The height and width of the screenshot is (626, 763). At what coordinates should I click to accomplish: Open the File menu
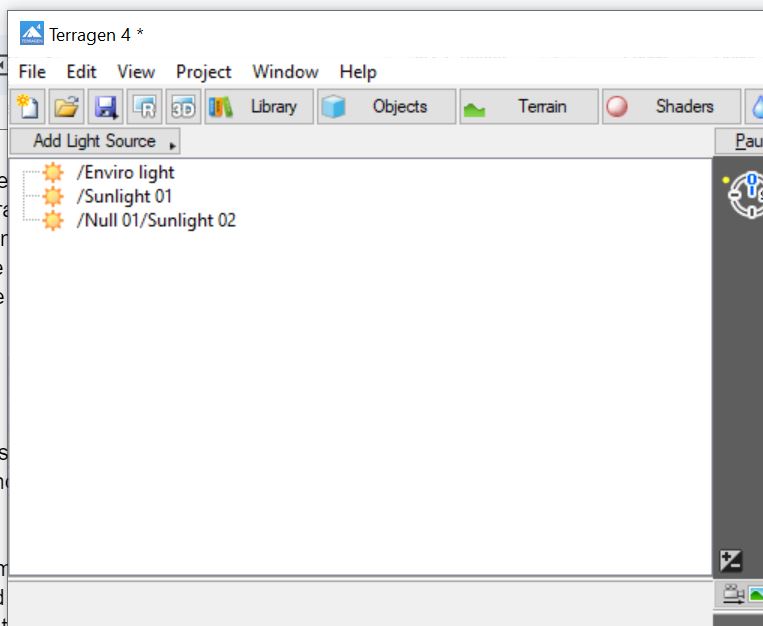32,72
